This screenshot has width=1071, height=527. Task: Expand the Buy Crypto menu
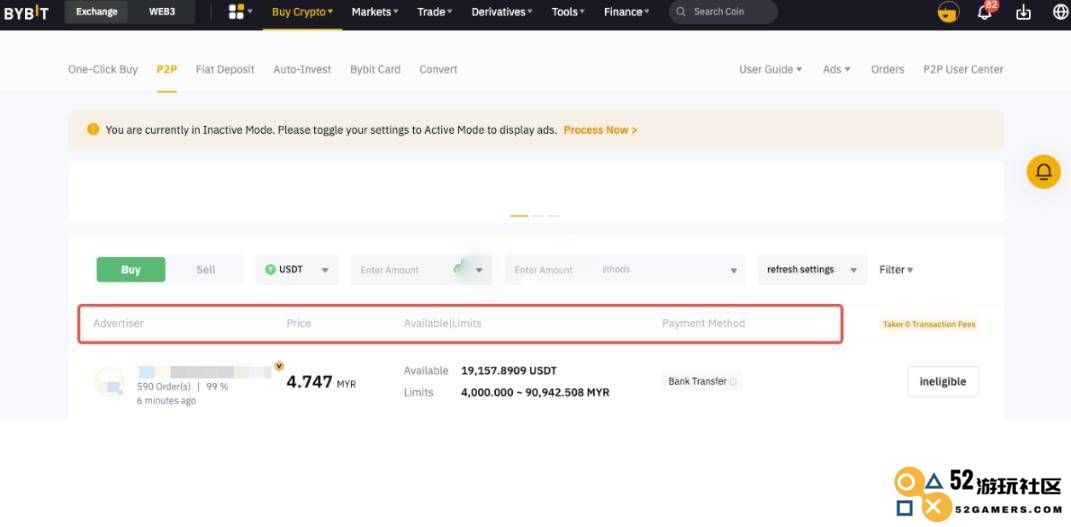pos(302,12)
